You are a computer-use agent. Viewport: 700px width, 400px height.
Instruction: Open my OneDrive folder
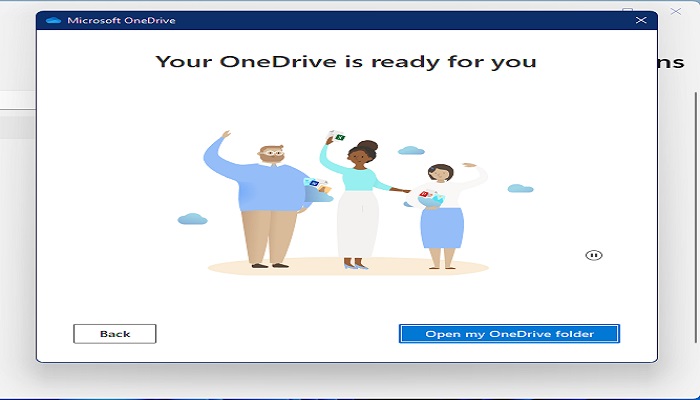(509, 334)
